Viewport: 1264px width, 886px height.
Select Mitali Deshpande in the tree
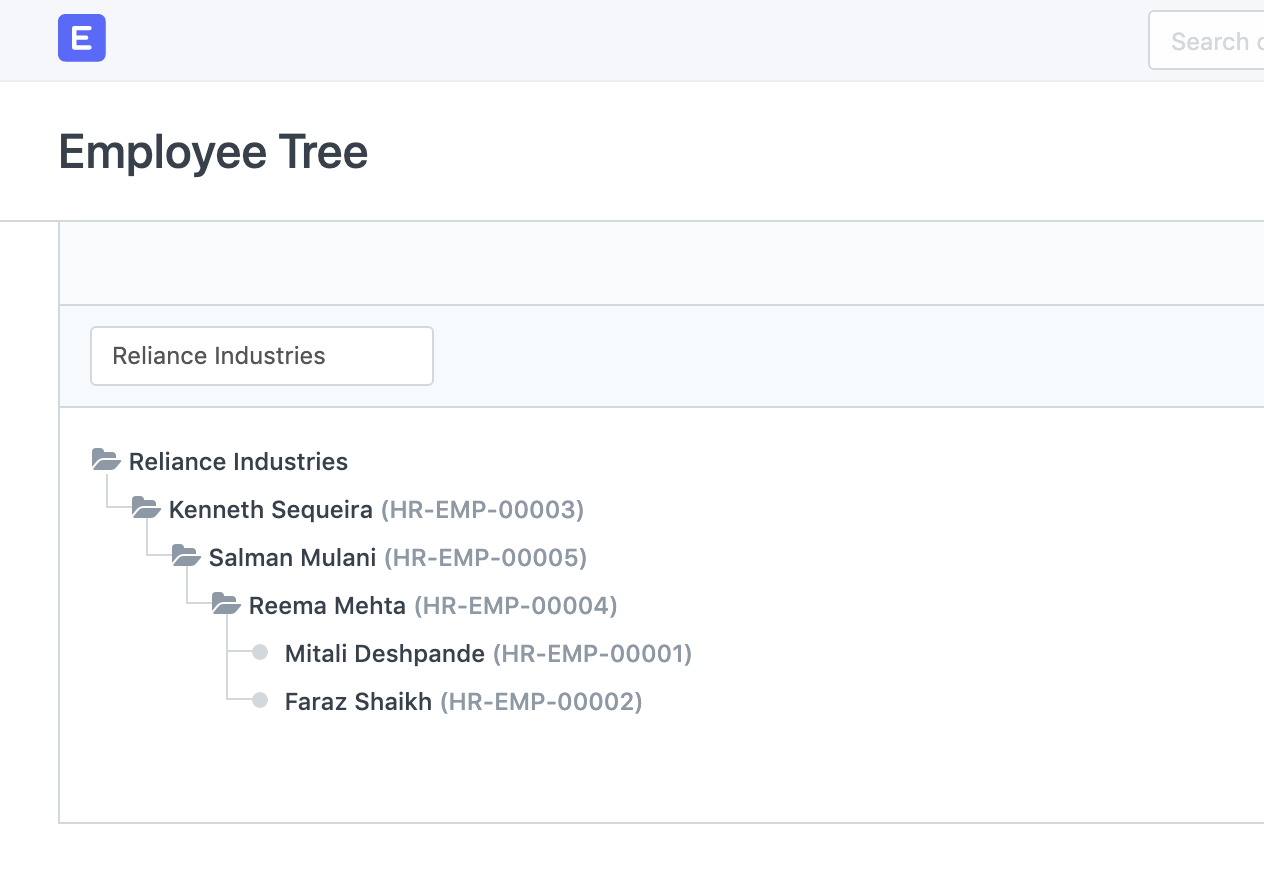[384, 654]
